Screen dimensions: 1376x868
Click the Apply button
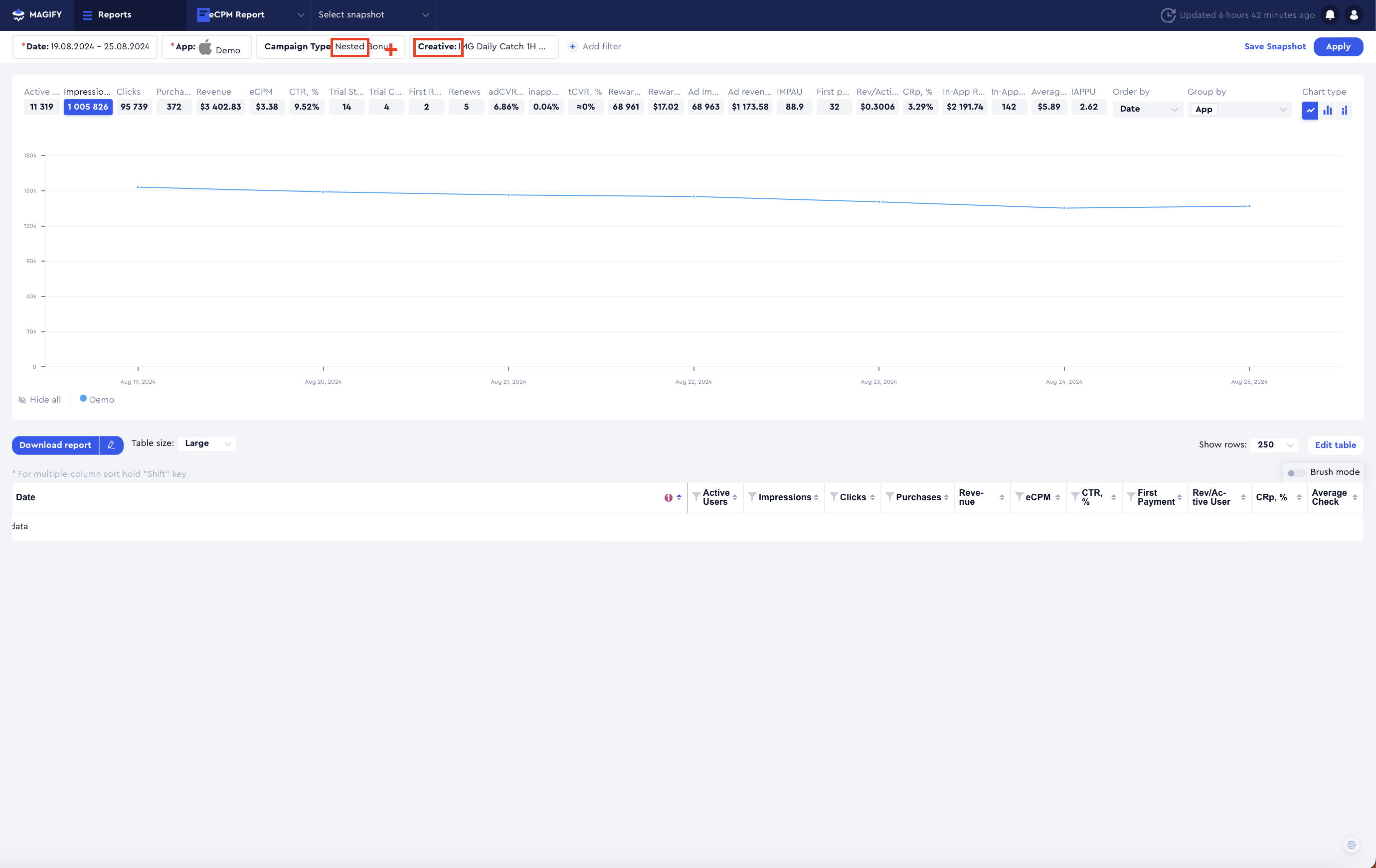point(1338,46)
